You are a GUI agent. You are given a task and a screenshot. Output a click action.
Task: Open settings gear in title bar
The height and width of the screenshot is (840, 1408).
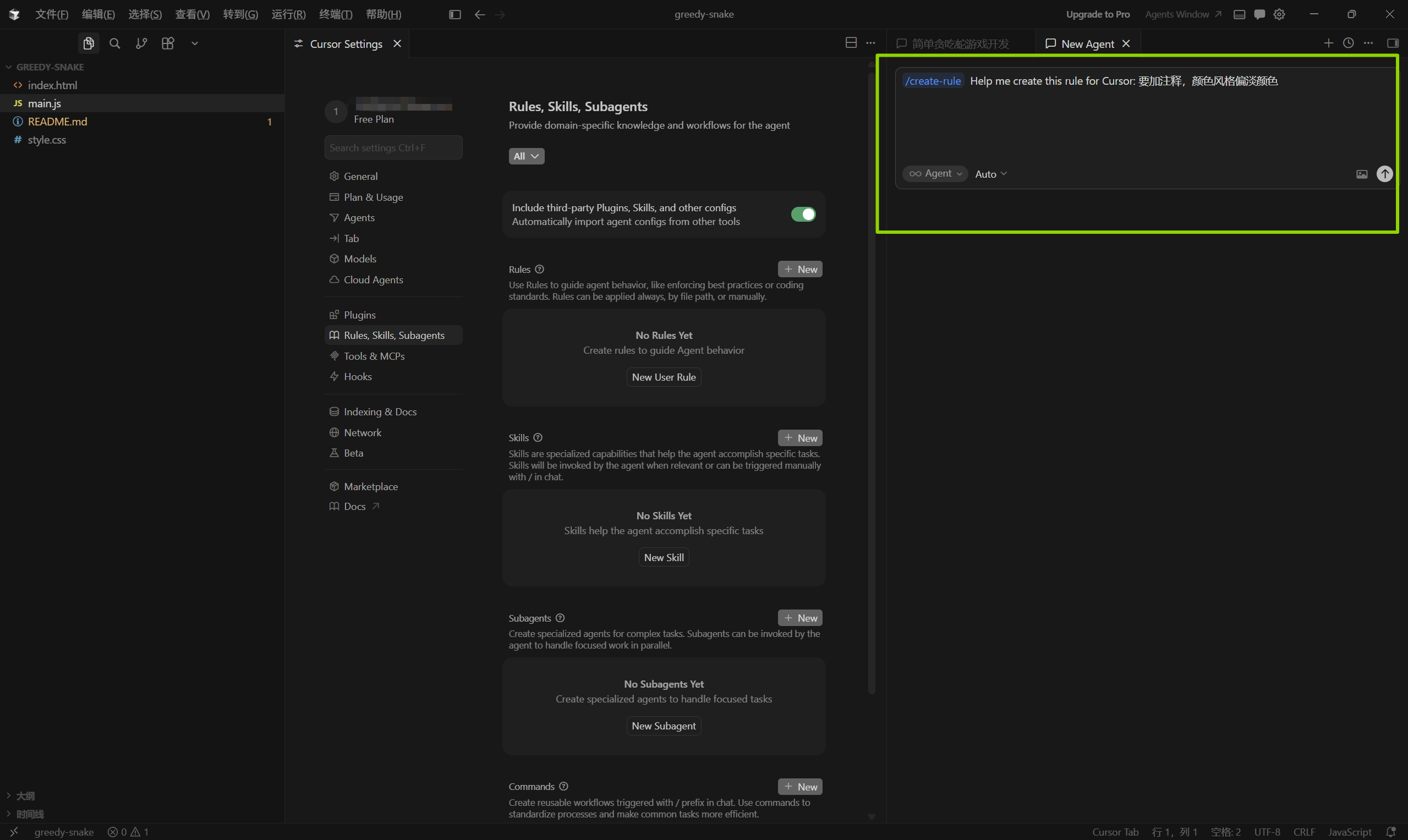pyautogui.click(x=1279, y=14)
